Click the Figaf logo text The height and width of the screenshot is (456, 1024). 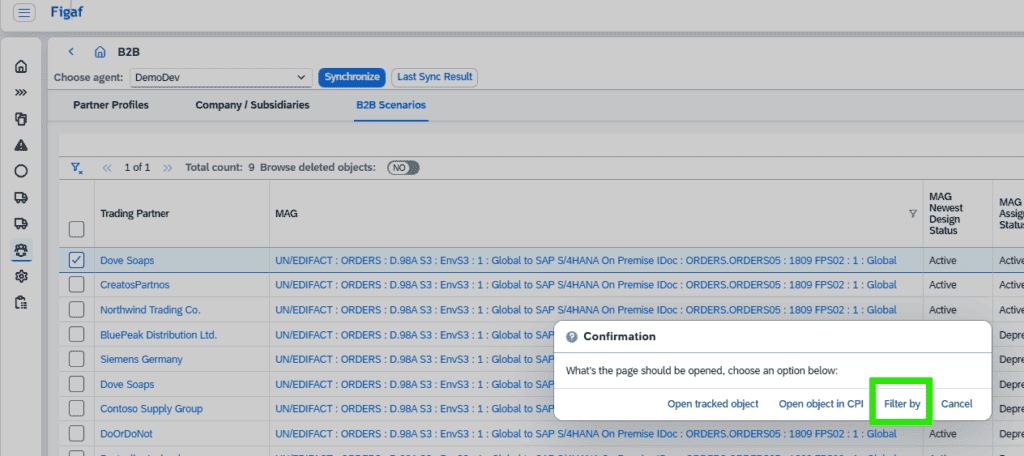(x=67, y=12)
